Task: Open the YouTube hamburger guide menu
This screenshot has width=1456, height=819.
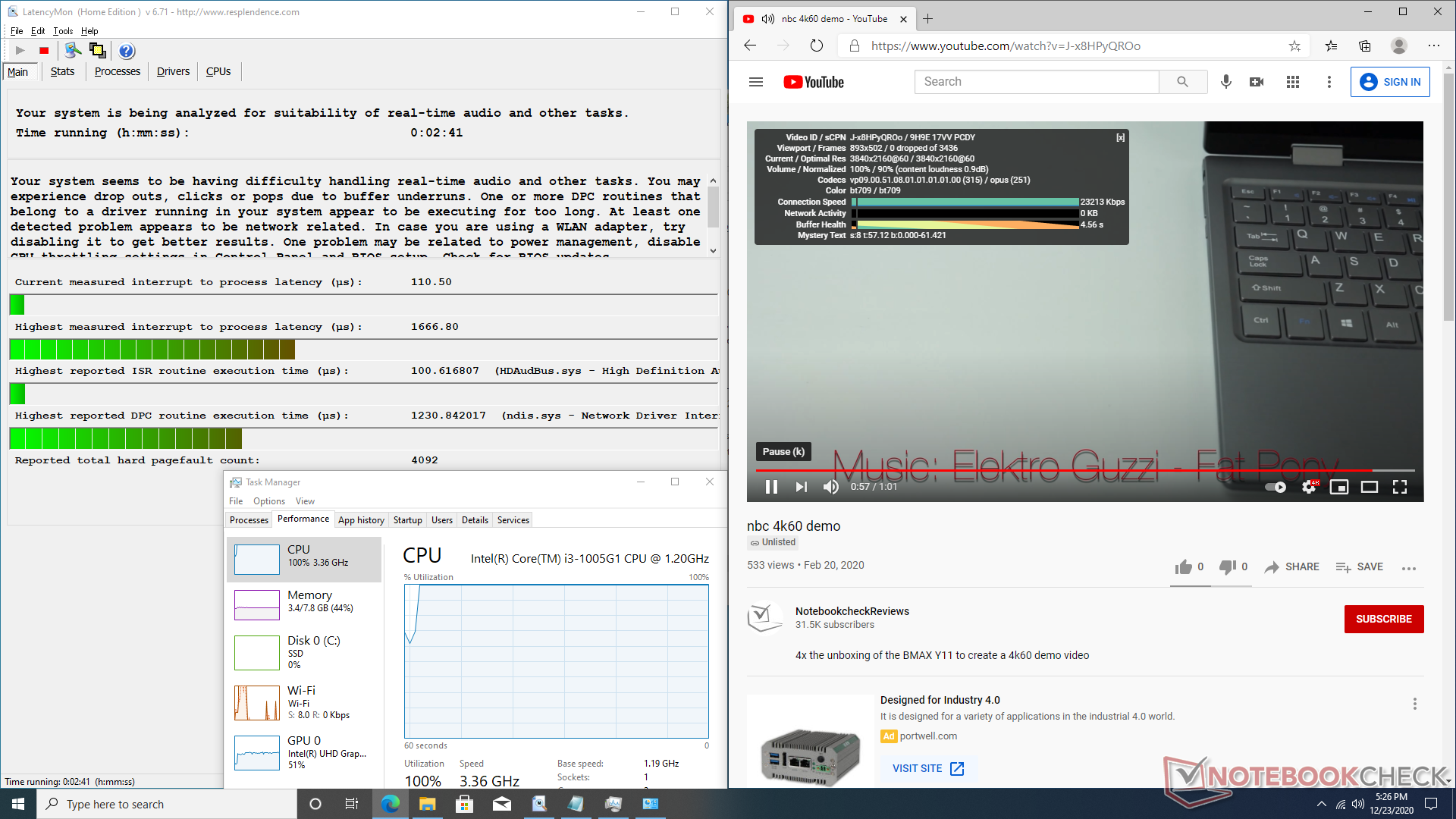Action: coord(756,82)
